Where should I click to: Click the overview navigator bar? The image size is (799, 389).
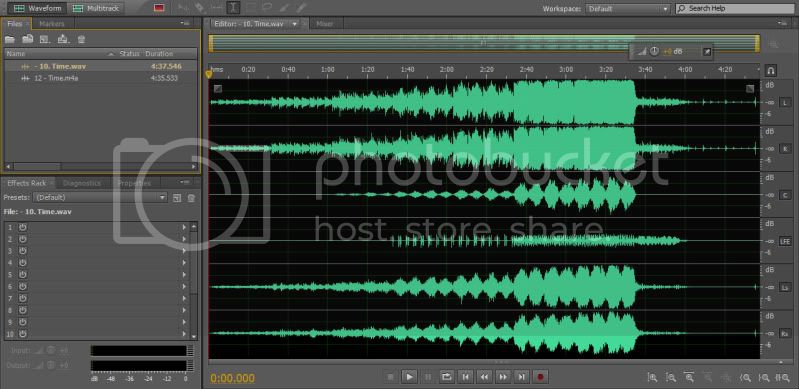point(484,43)
